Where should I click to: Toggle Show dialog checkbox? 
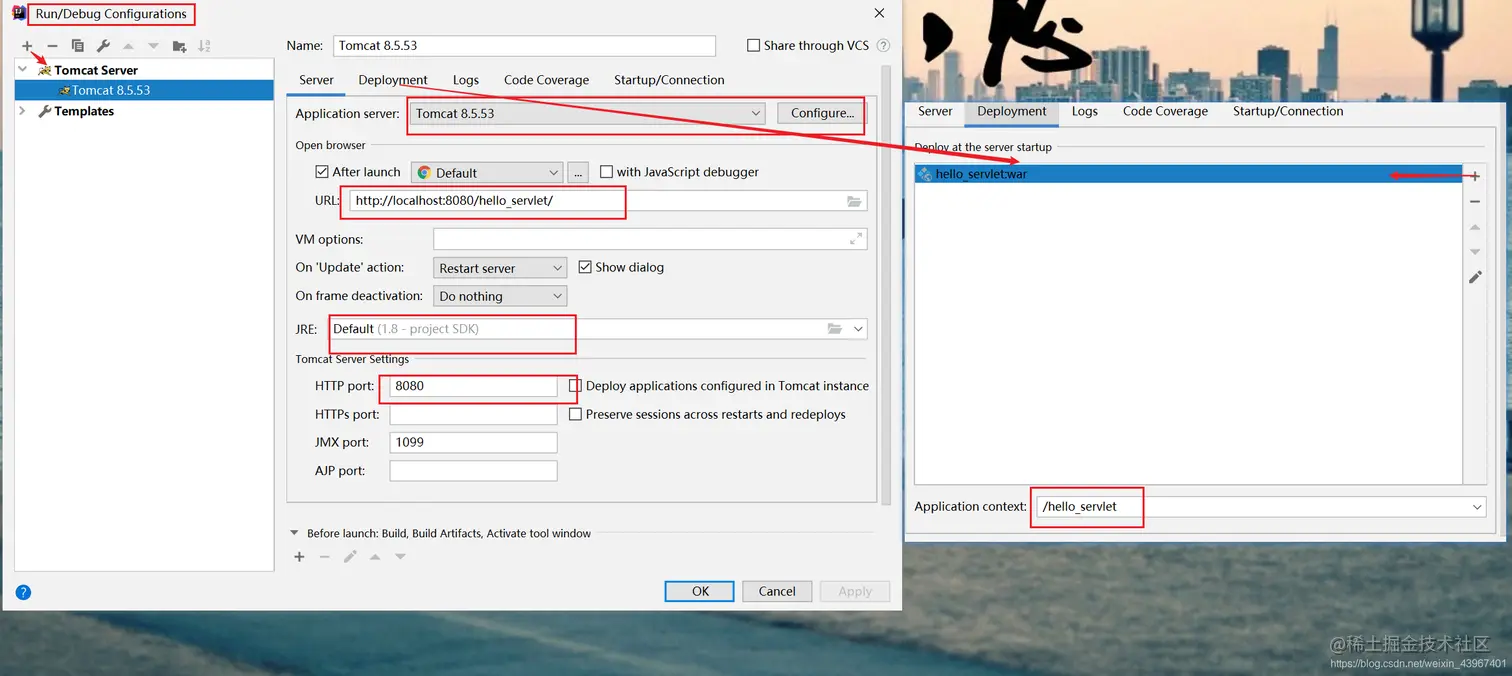pos(585,267)
